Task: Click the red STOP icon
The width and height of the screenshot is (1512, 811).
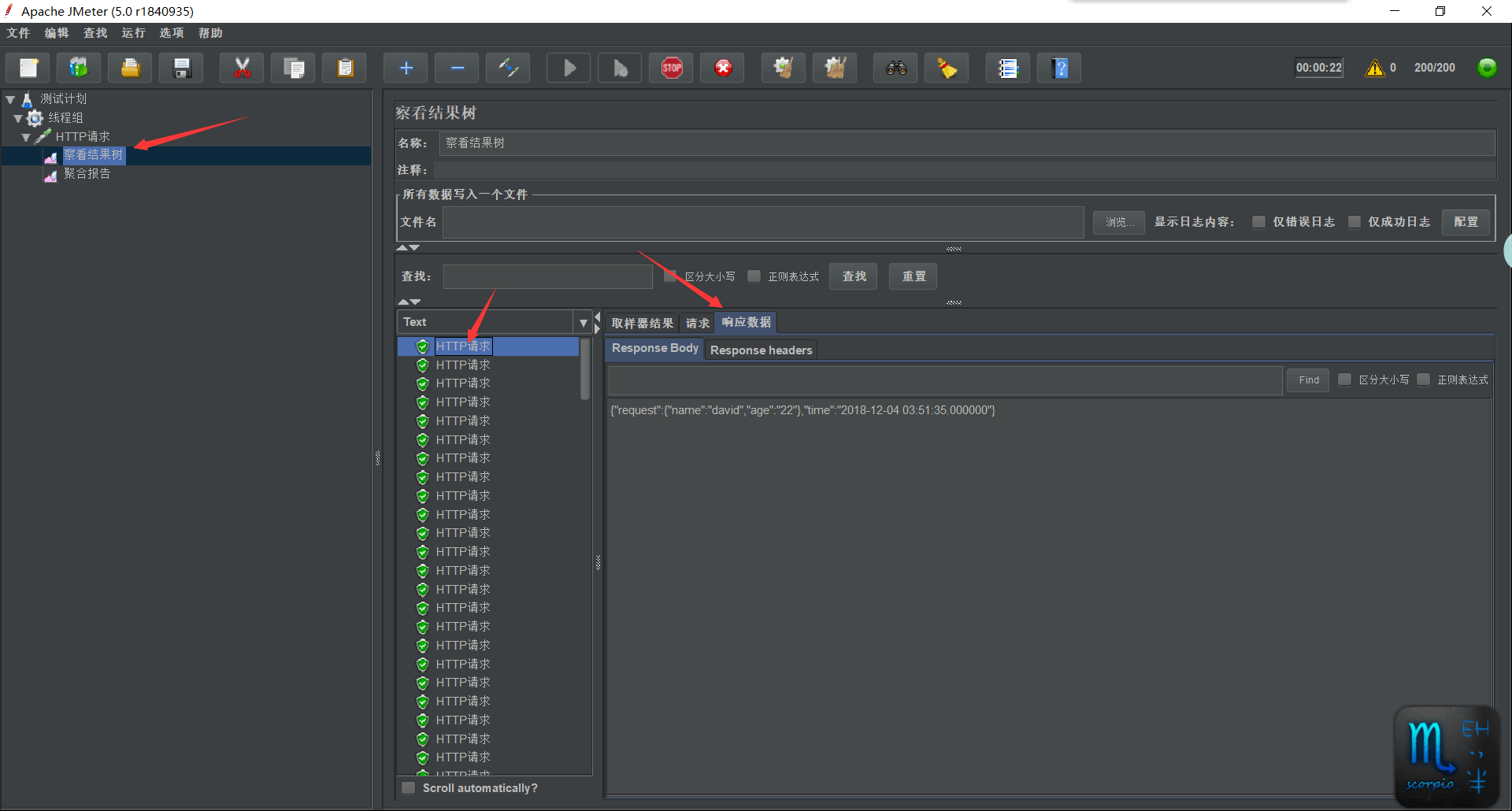Action: click(x=672, y=68)
